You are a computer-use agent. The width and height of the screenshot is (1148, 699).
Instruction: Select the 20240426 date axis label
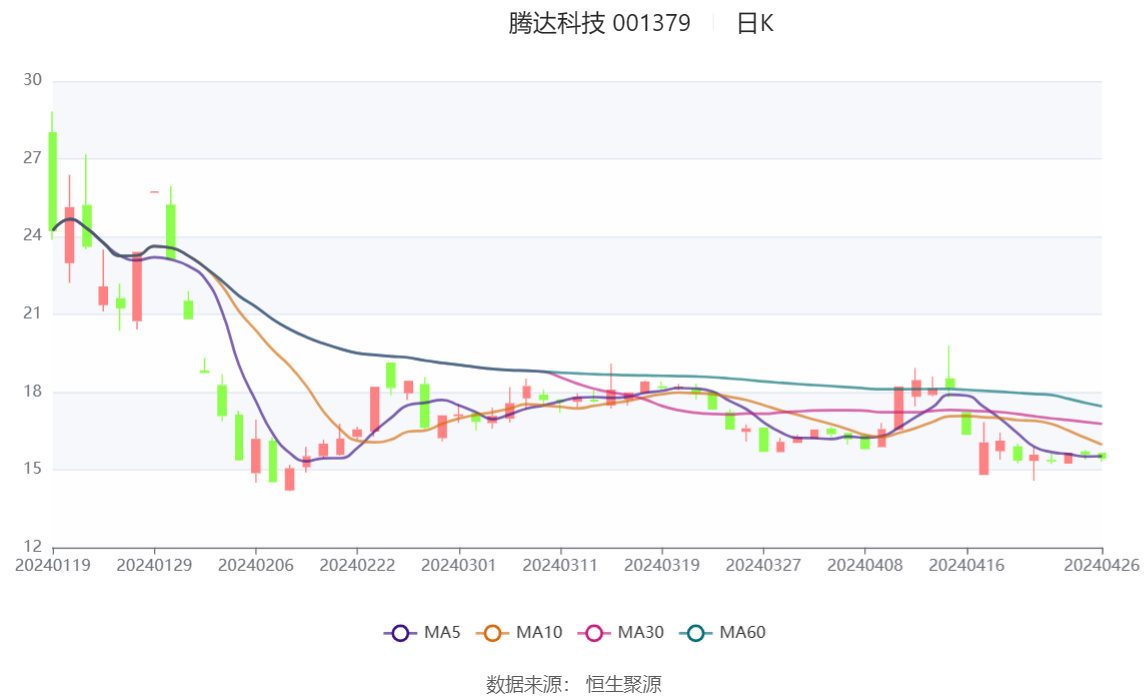pos(1102,565)
